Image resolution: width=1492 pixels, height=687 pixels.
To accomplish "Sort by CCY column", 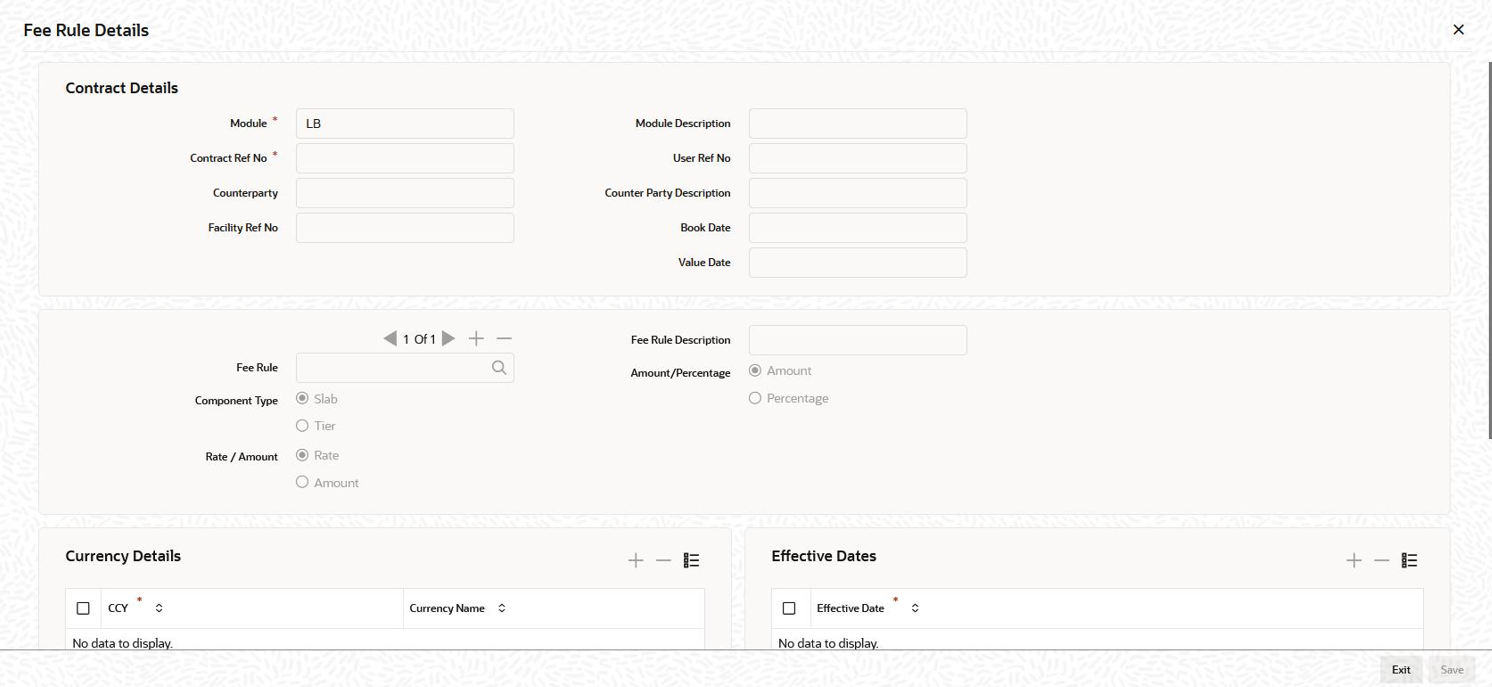I will [159, 608].
